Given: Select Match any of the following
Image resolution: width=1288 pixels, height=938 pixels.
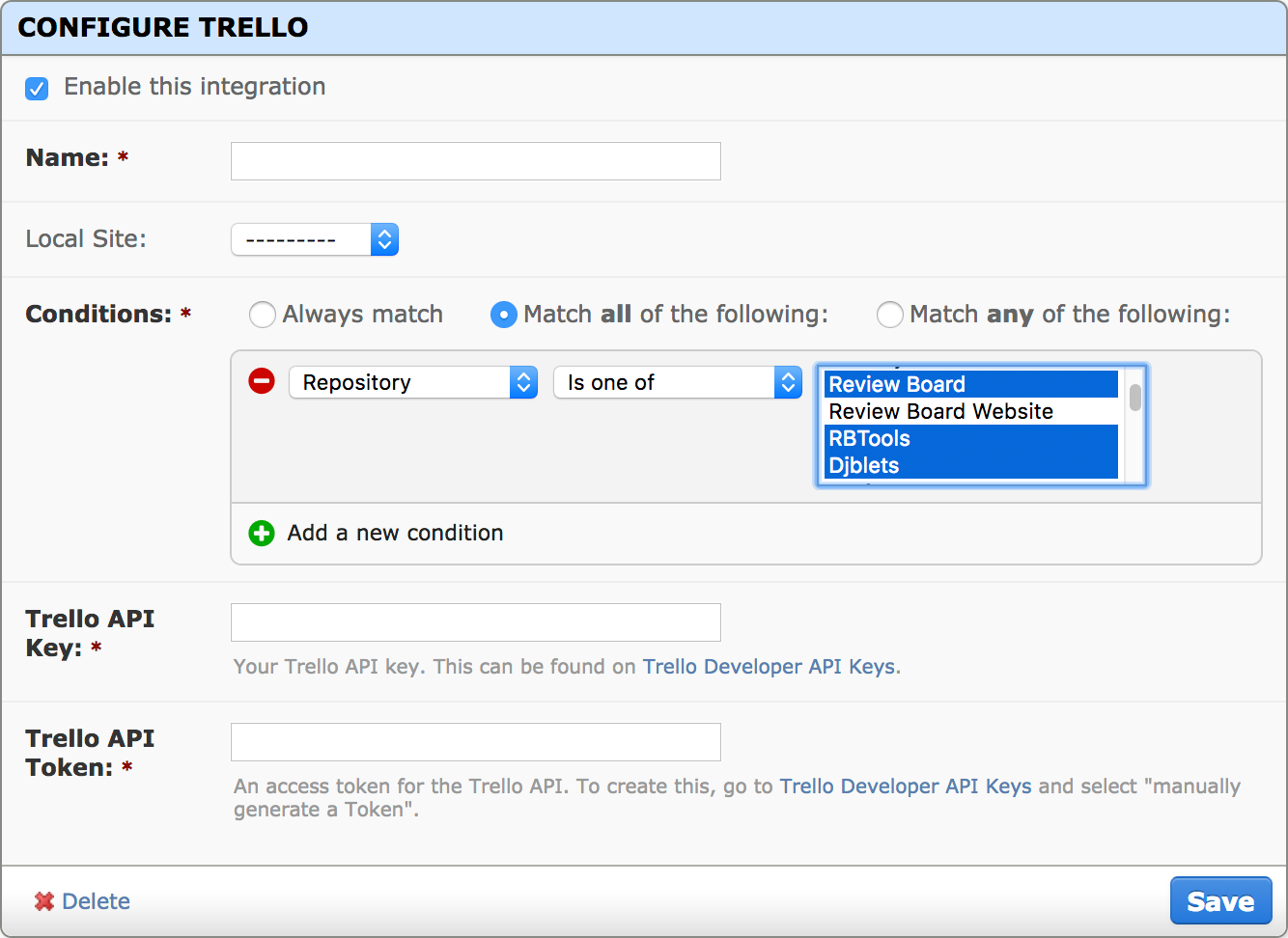Looking at the screenshot, I should pyautogui.click(x=890, y=315).
